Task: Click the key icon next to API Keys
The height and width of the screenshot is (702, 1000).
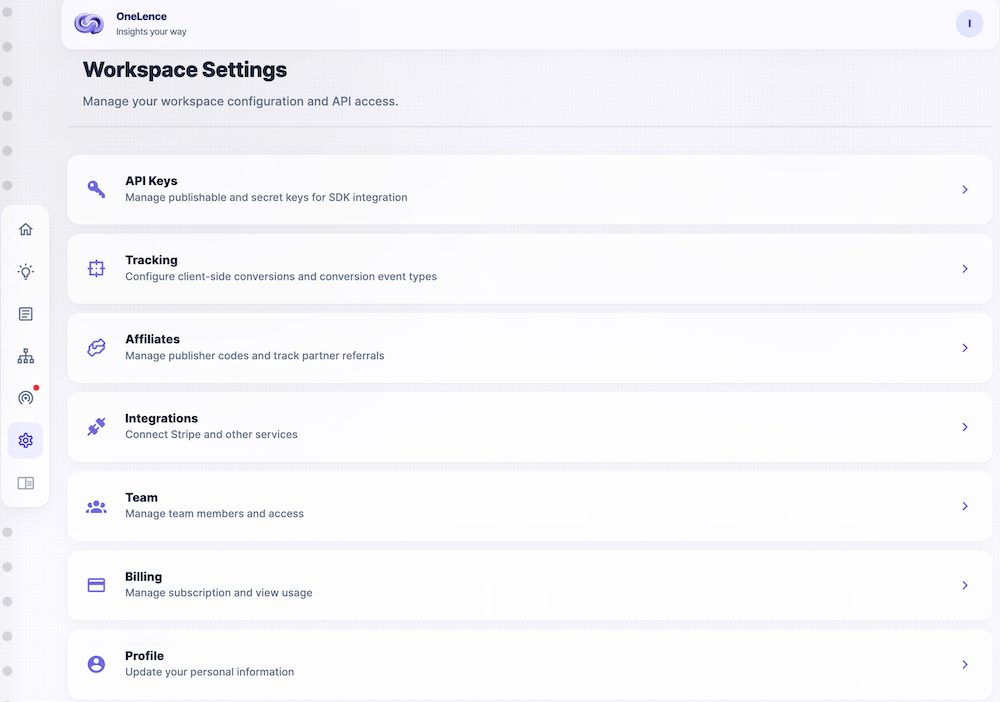Action: coord(96,188)
